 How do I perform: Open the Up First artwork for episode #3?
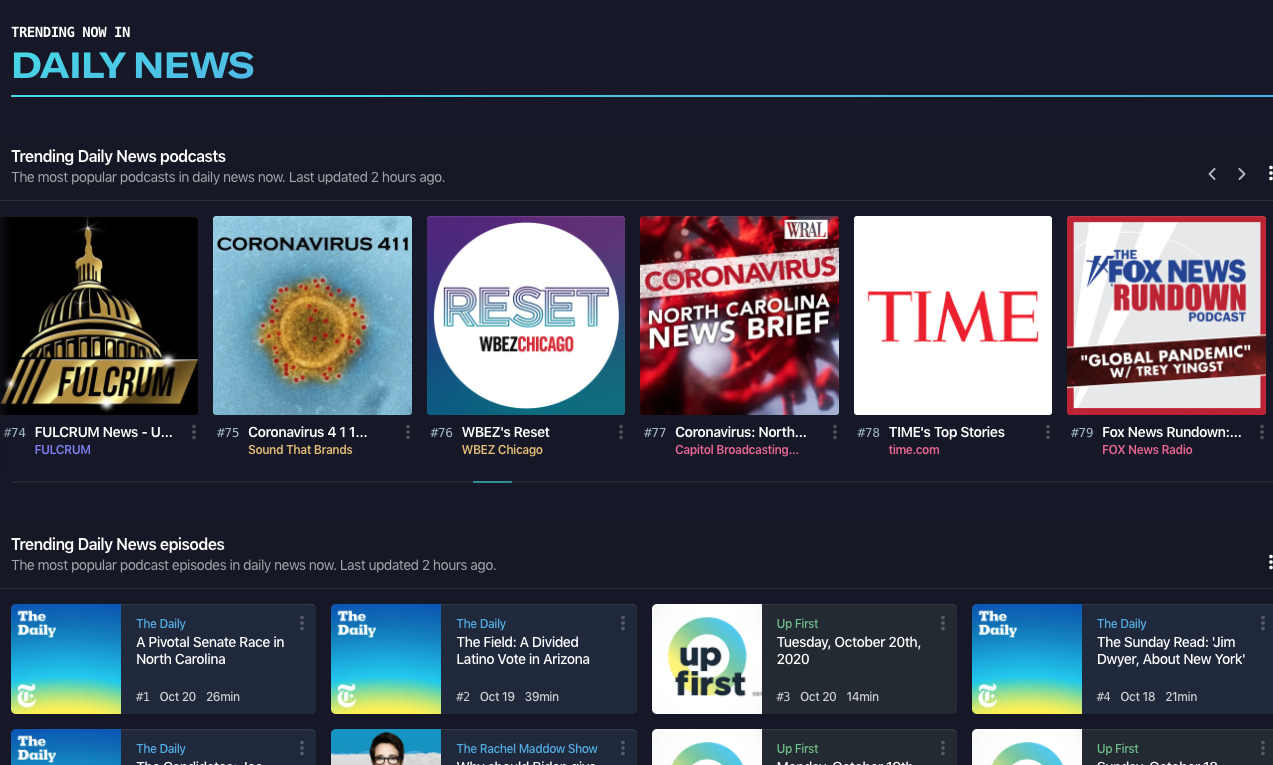tap(707, 659)
